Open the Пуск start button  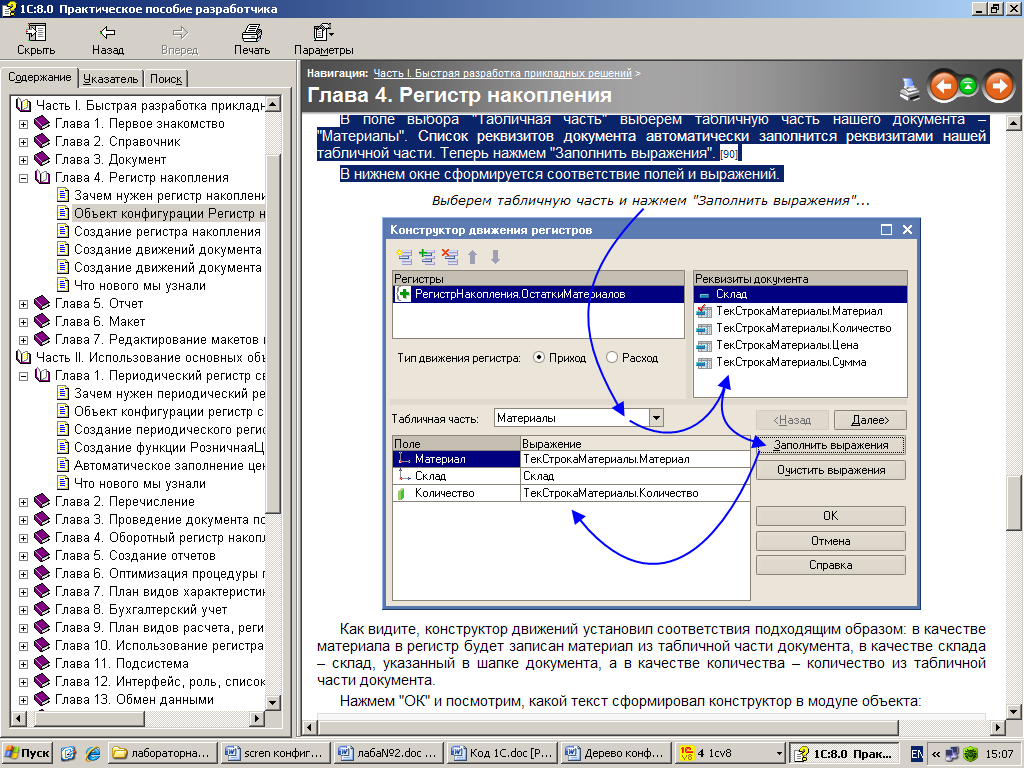pos(28,753)
